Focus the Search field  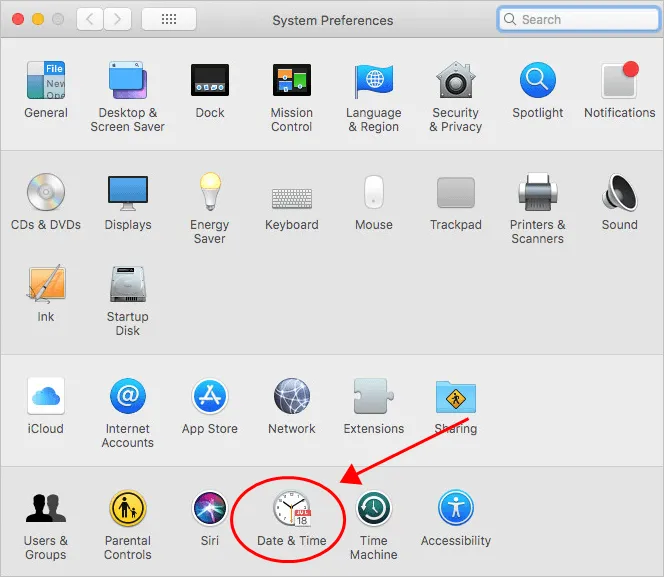(x=578, y=19)
